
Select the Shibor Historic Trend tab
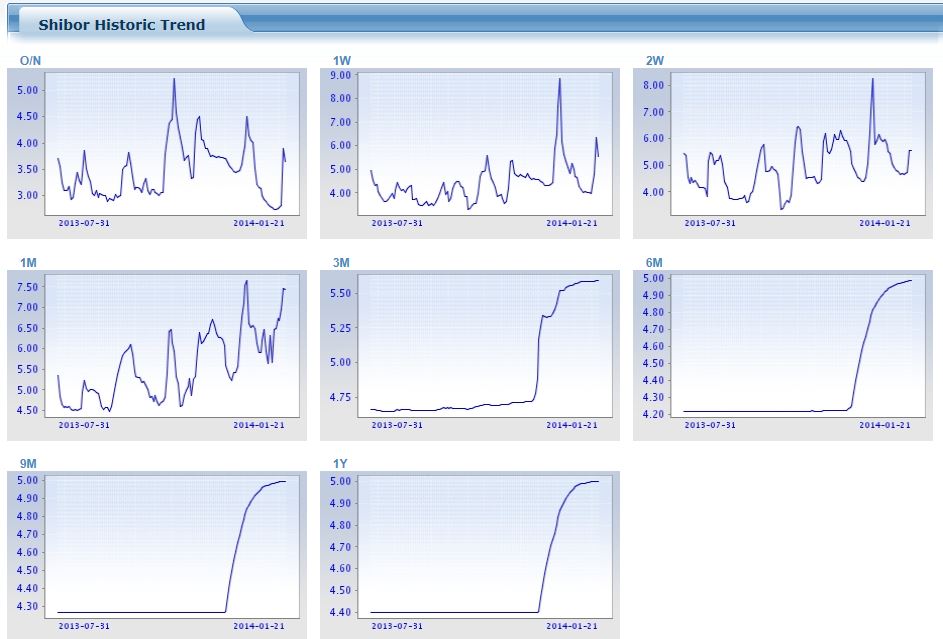coord(121,25)
